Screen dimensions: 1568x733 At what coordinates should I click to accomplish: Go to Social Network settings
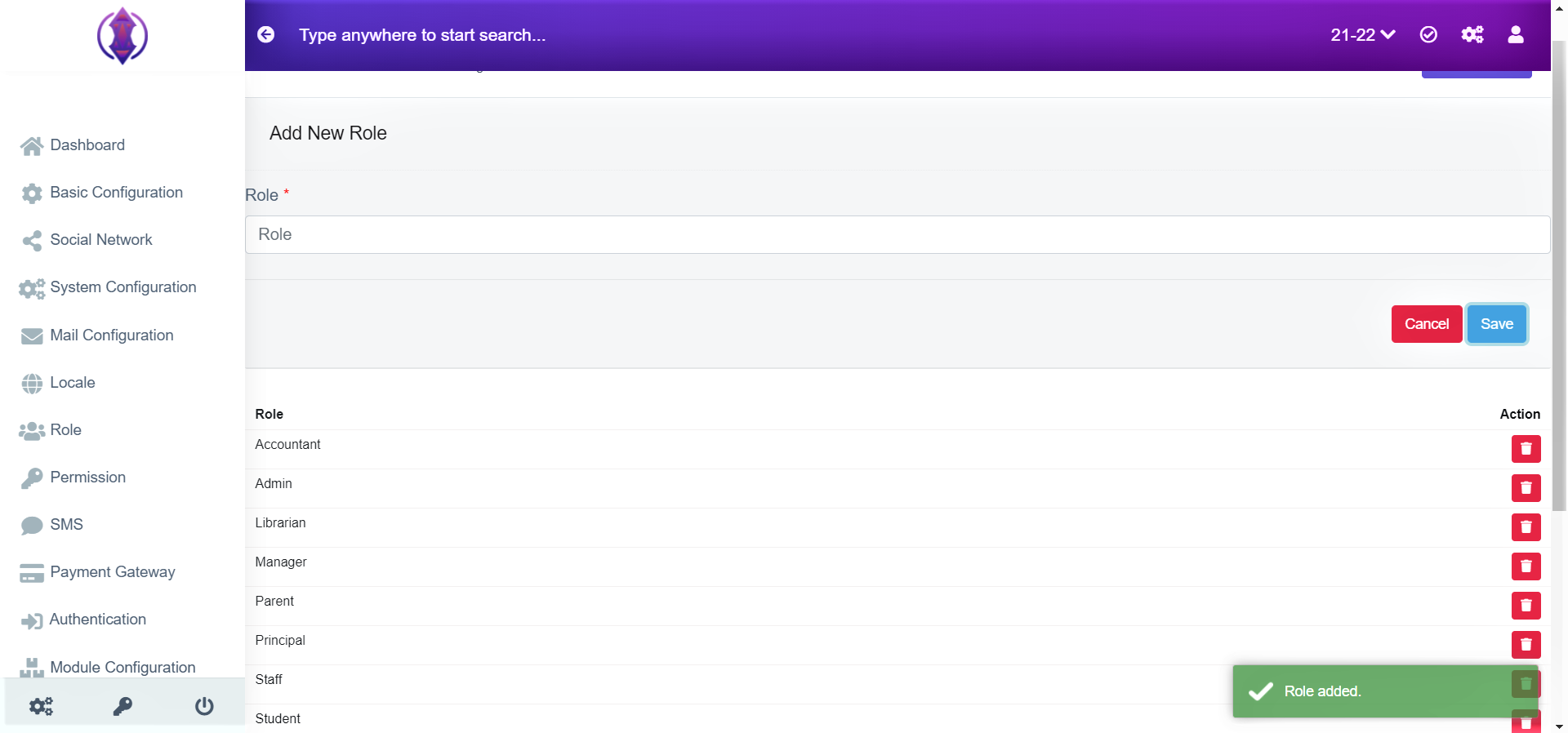point(101,240)
